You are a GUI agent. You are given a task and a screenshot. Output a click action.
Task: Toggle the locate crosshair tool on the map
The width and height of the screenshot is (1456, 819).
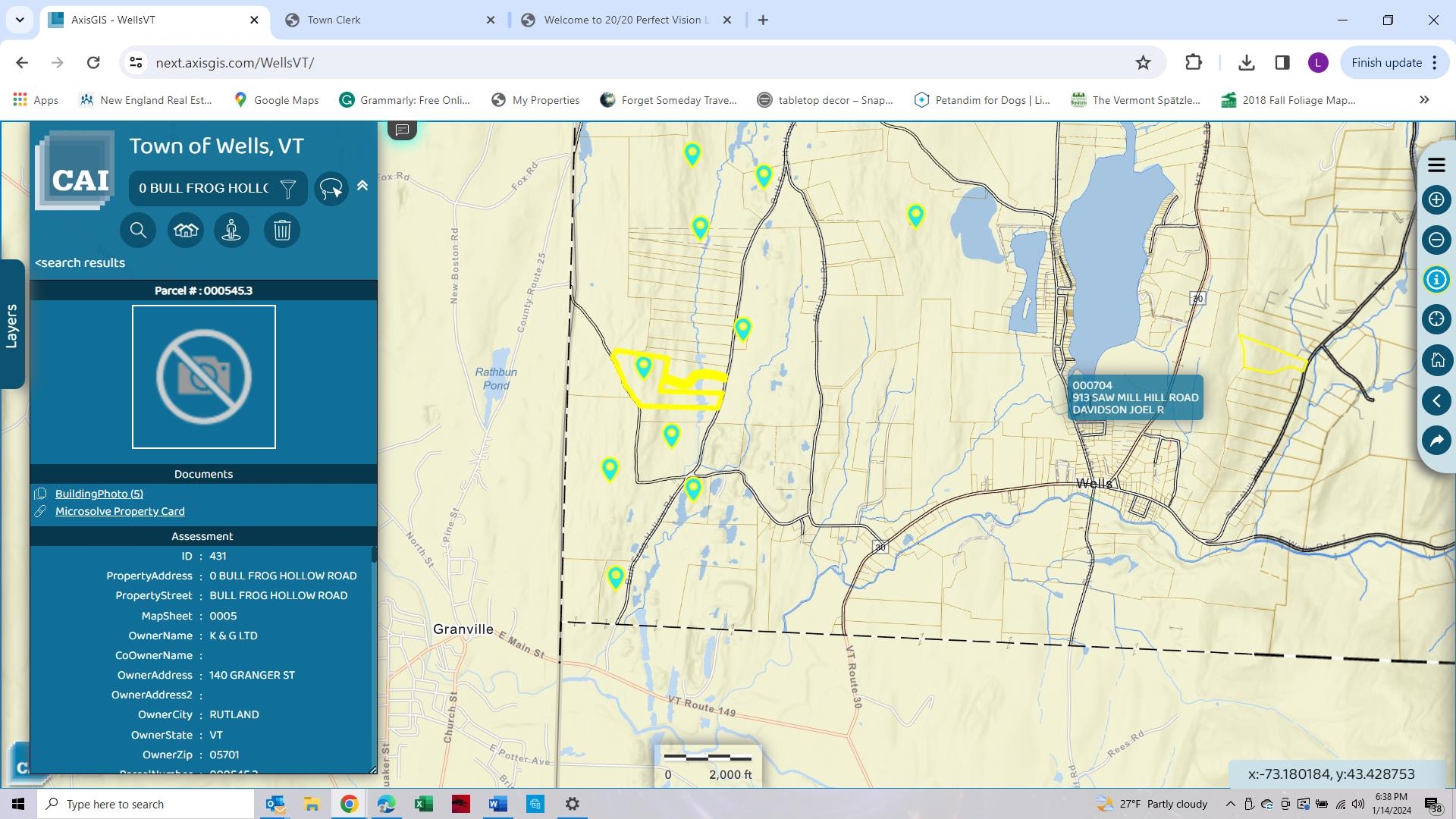click(x=1436, y=319)
